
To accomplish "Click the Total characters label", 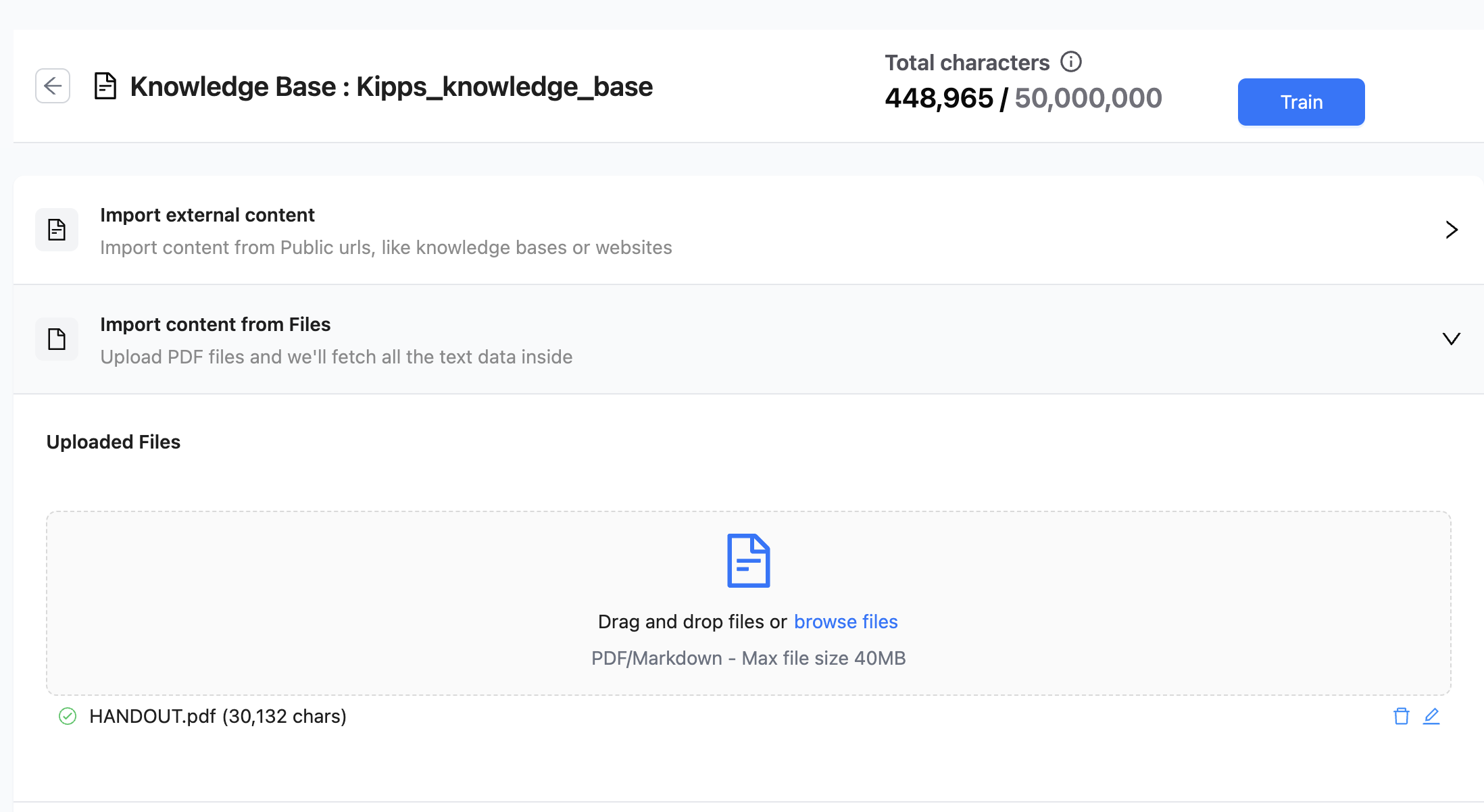I will pos(967,63).
